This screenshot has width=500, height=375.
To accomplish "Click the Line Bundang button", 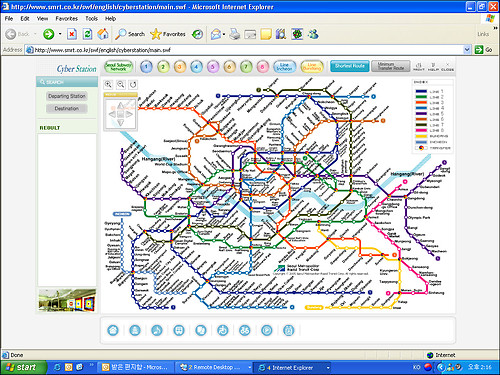I will coord(312,67).
